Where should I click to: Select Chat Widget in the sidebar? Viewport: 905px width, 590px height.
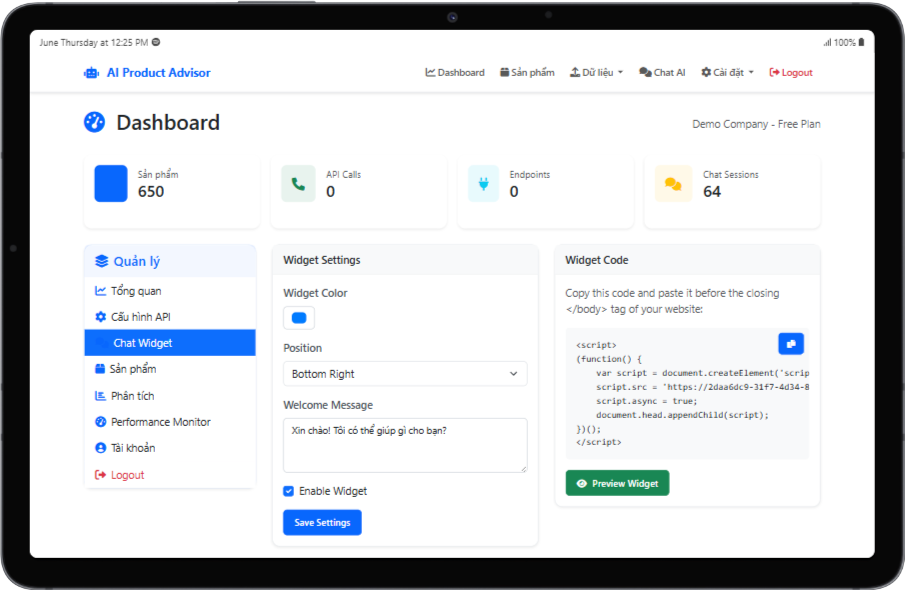pyautogui.click(x=170, y=343)
